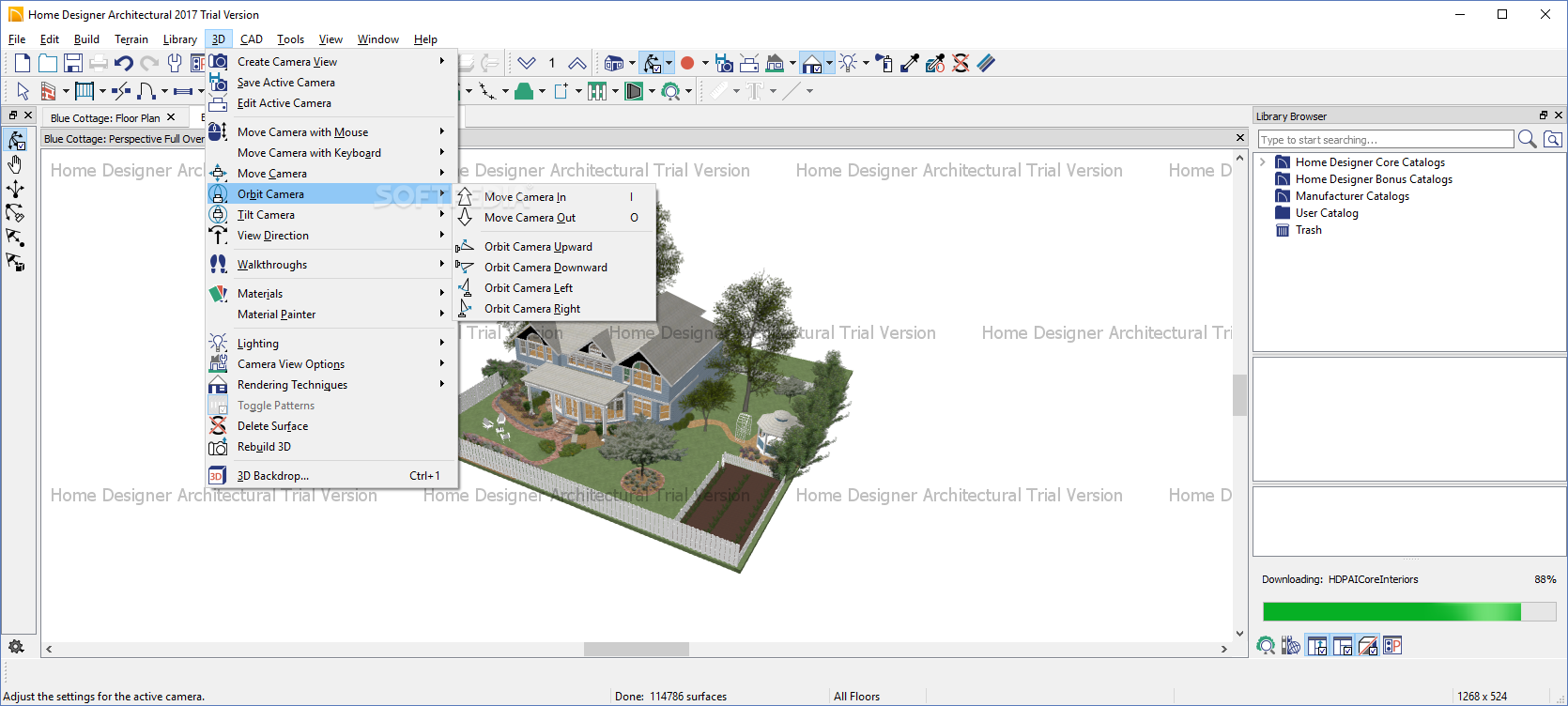Open the CAD menu
This screenshot has height=706, width=1568.
tap(251, 39)
